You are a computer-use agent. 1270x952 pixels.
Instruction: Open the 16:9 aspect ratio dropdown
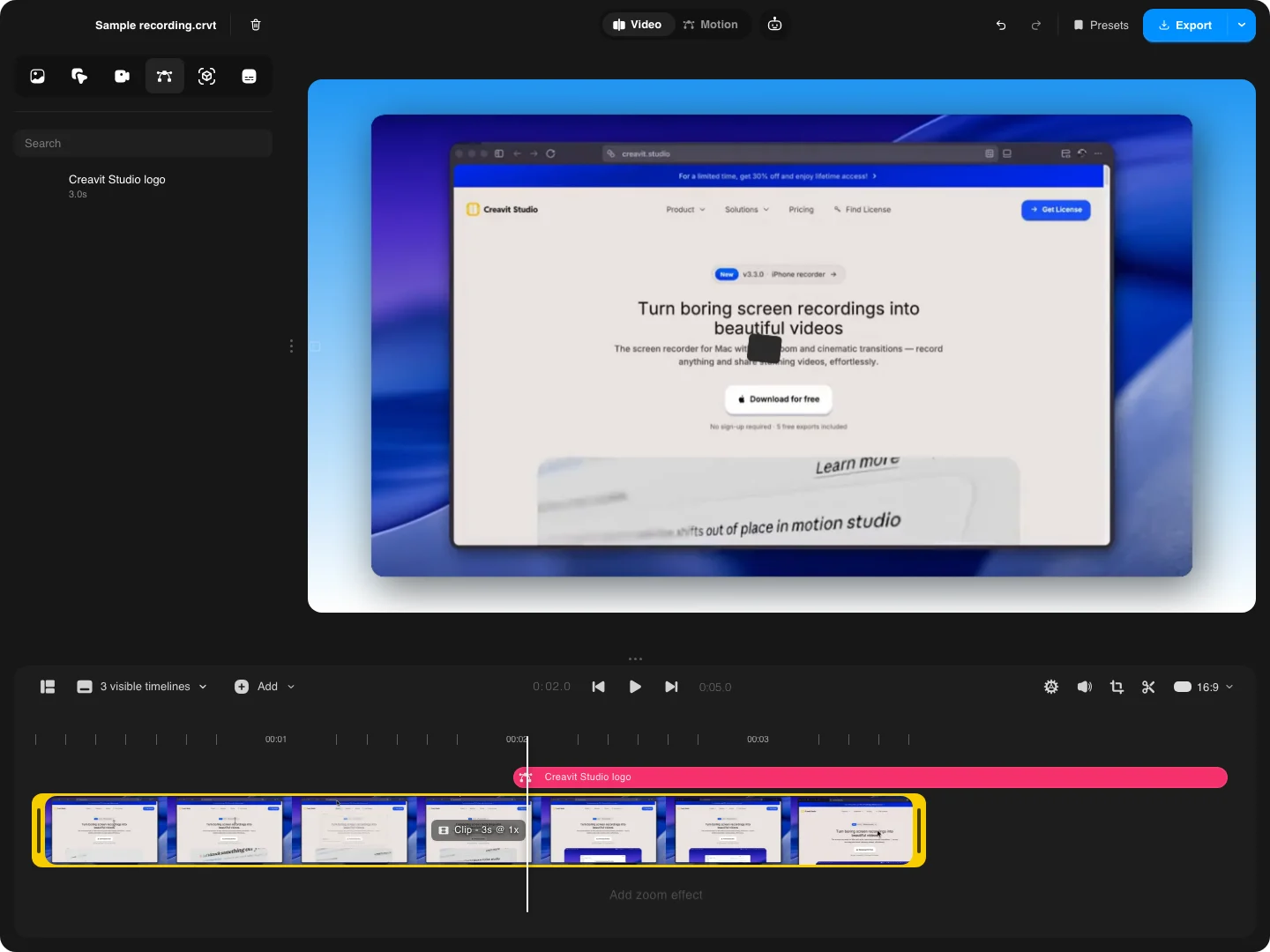[x=1203, y=687]
